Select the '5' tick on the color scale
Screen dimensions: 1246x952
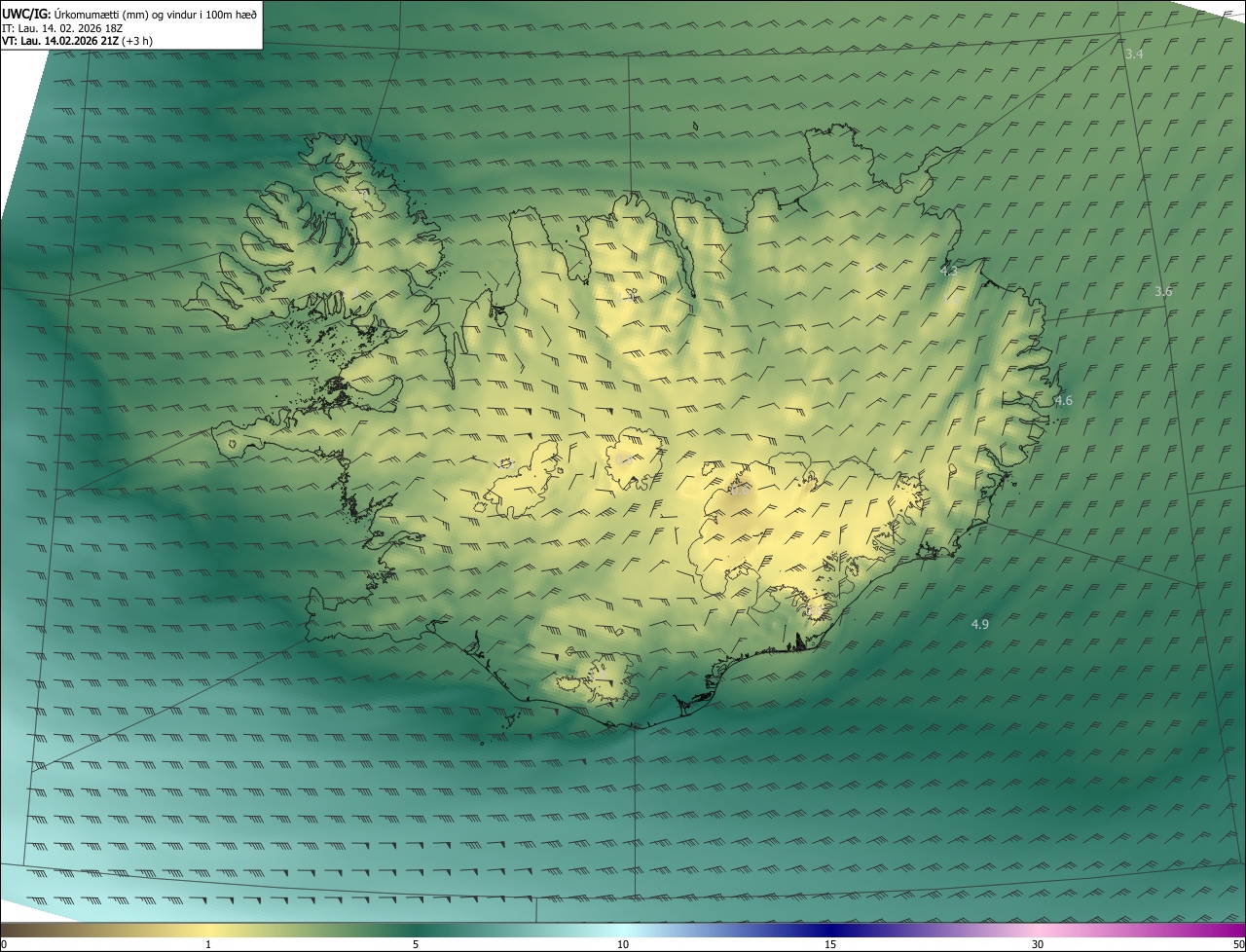tap(416, 945)
